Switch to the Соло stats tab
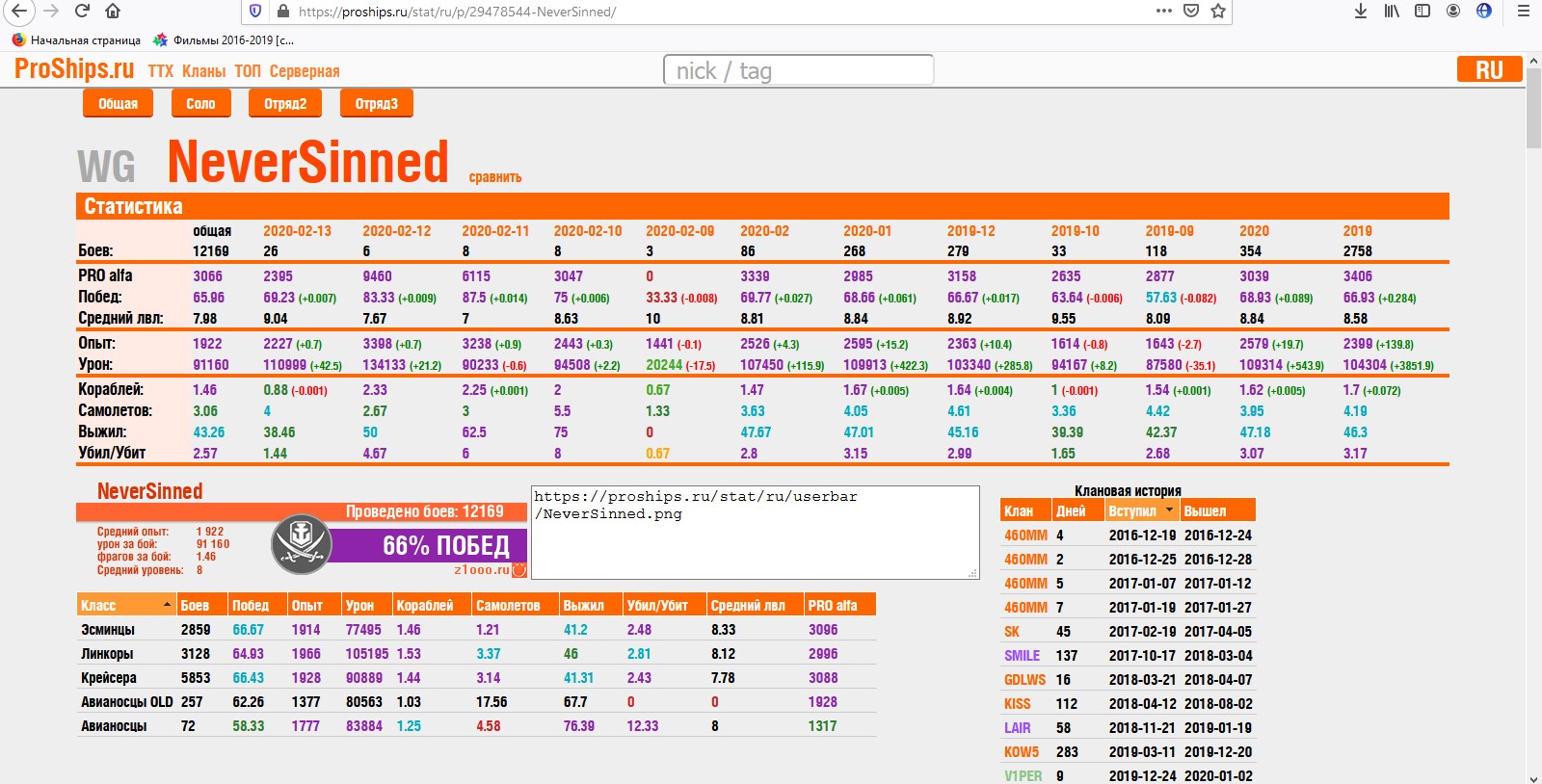The height and width of the screenshot is (784, 1542). (200, 103)
